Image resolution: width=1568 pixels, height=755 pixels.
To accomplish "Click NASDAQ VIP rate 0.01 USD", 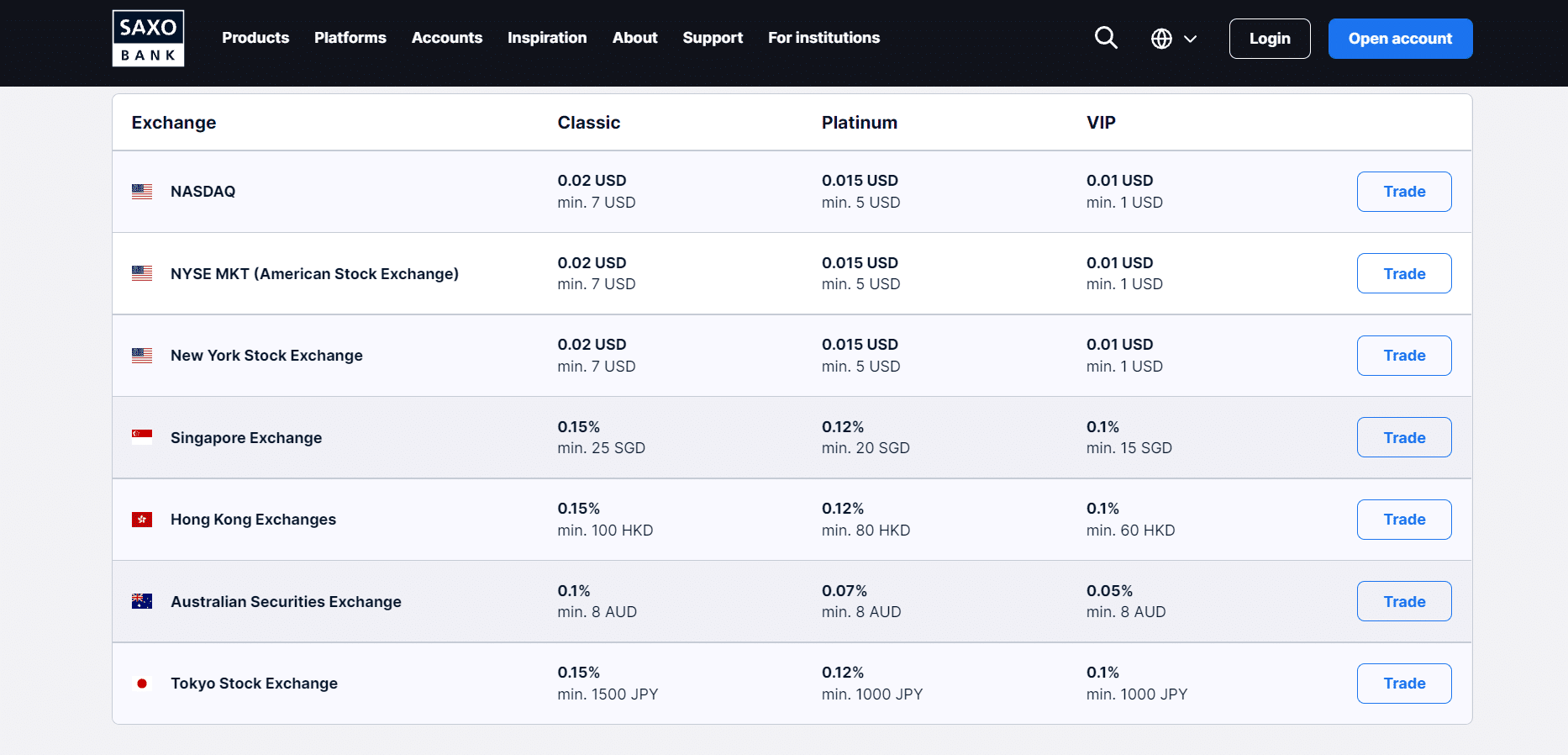I will coord(1119,181).
